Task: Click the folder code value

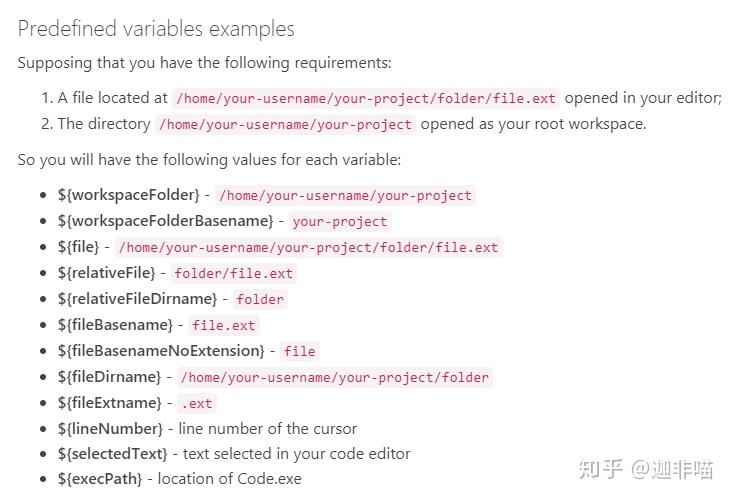Action: coord(260,299)
